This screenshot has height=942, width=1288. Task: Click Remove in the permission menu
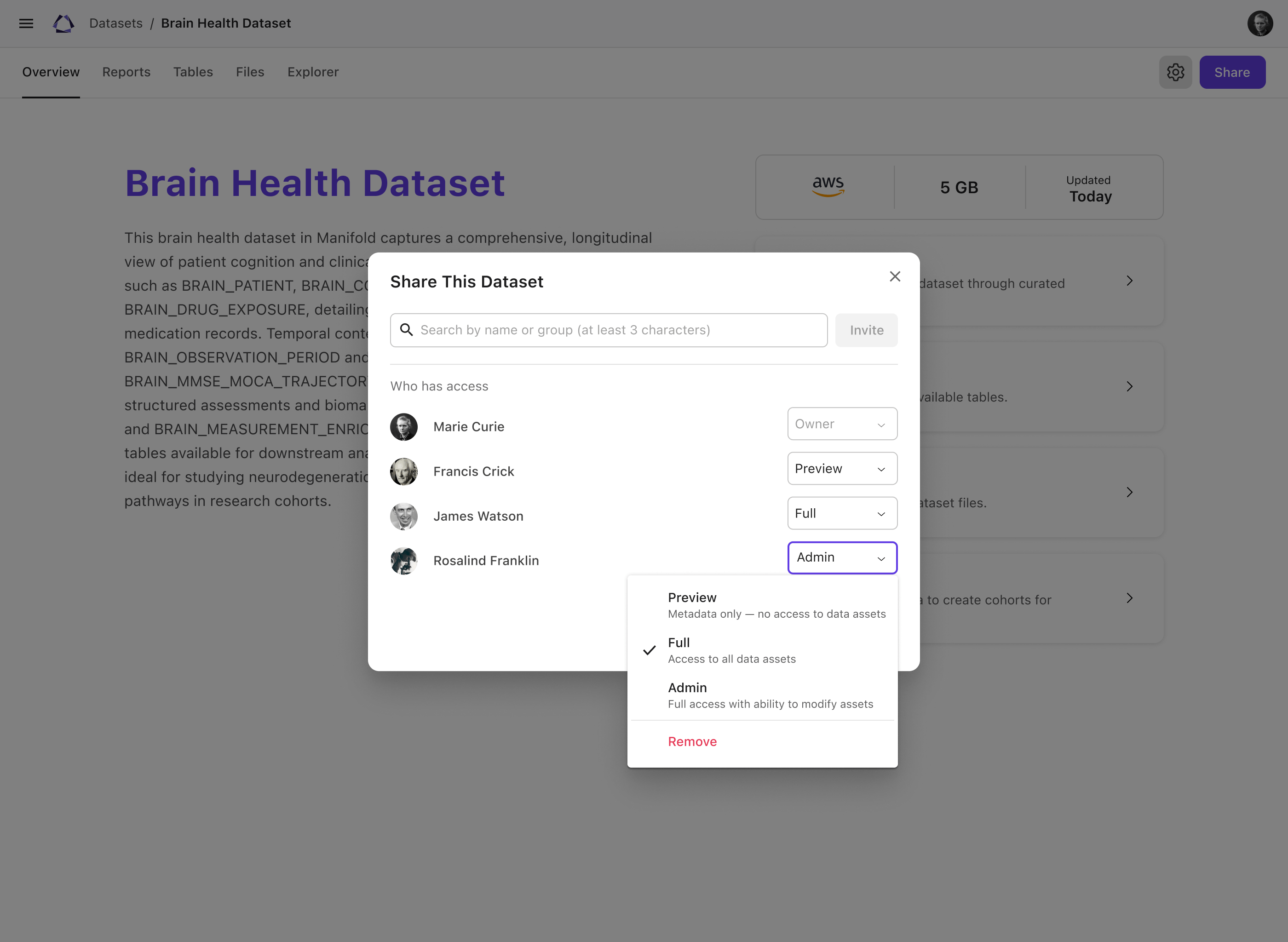point(692,741)
